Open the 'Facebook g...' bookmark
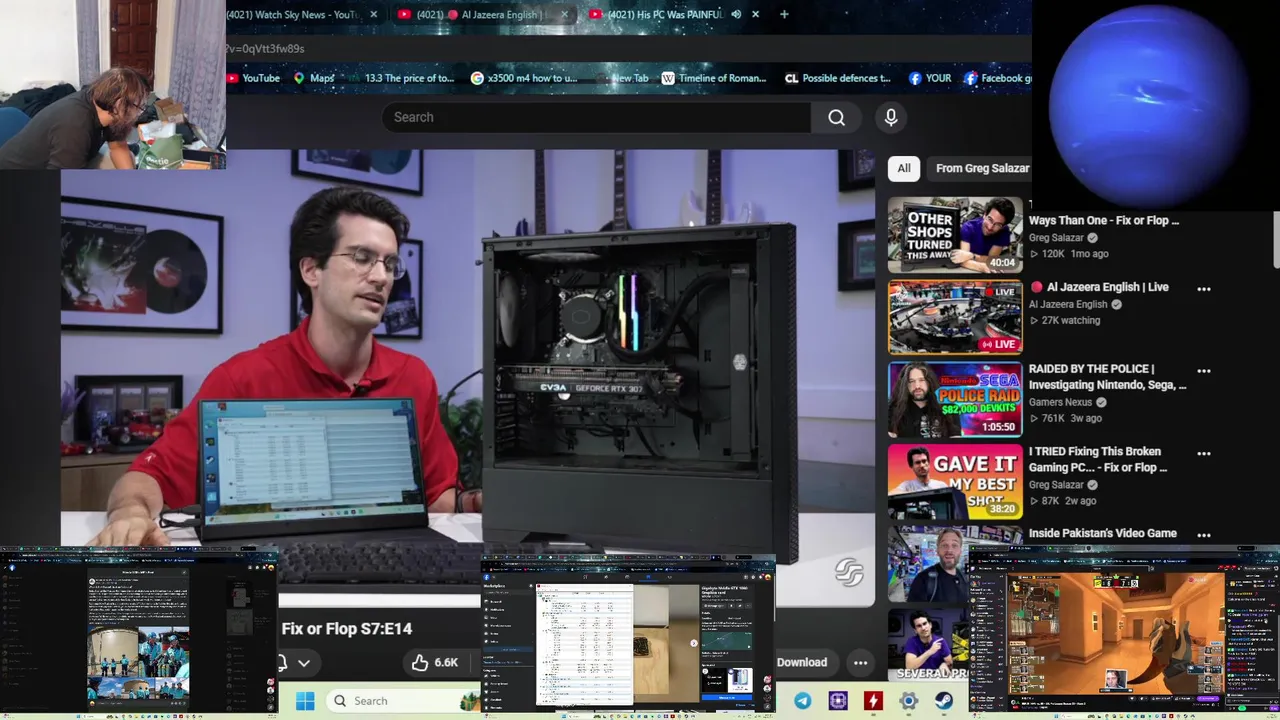This screenshot has width=1280, height=720. coord(998,78)
